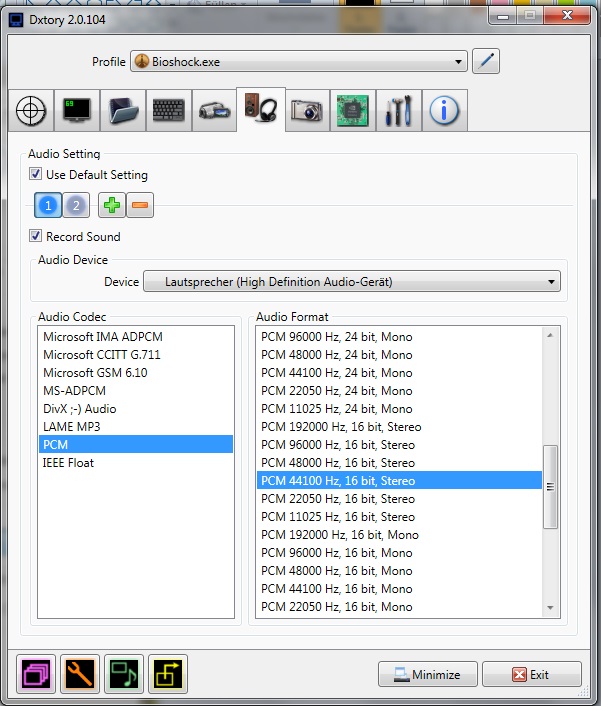
Task: Select MS-ADPCM codec
Action: (136, 391)
